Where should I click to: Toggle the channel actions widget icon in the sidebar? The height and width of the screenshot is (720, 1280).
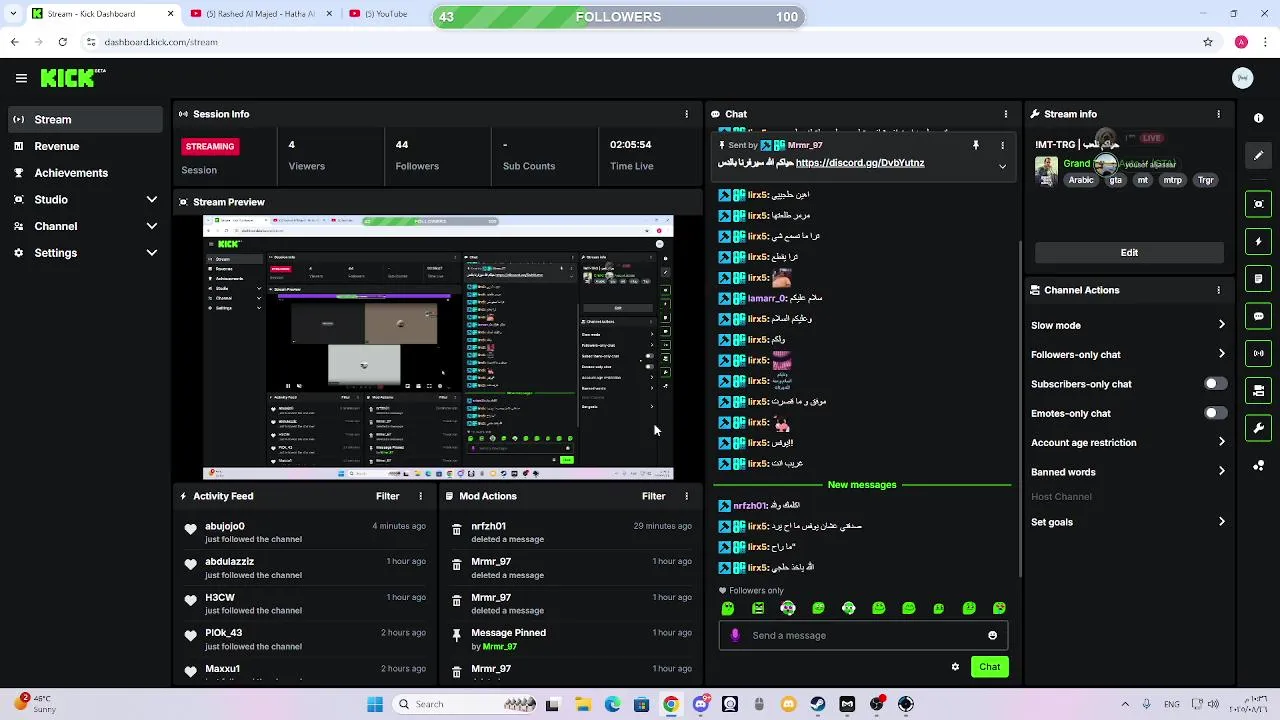(1258, 391)
